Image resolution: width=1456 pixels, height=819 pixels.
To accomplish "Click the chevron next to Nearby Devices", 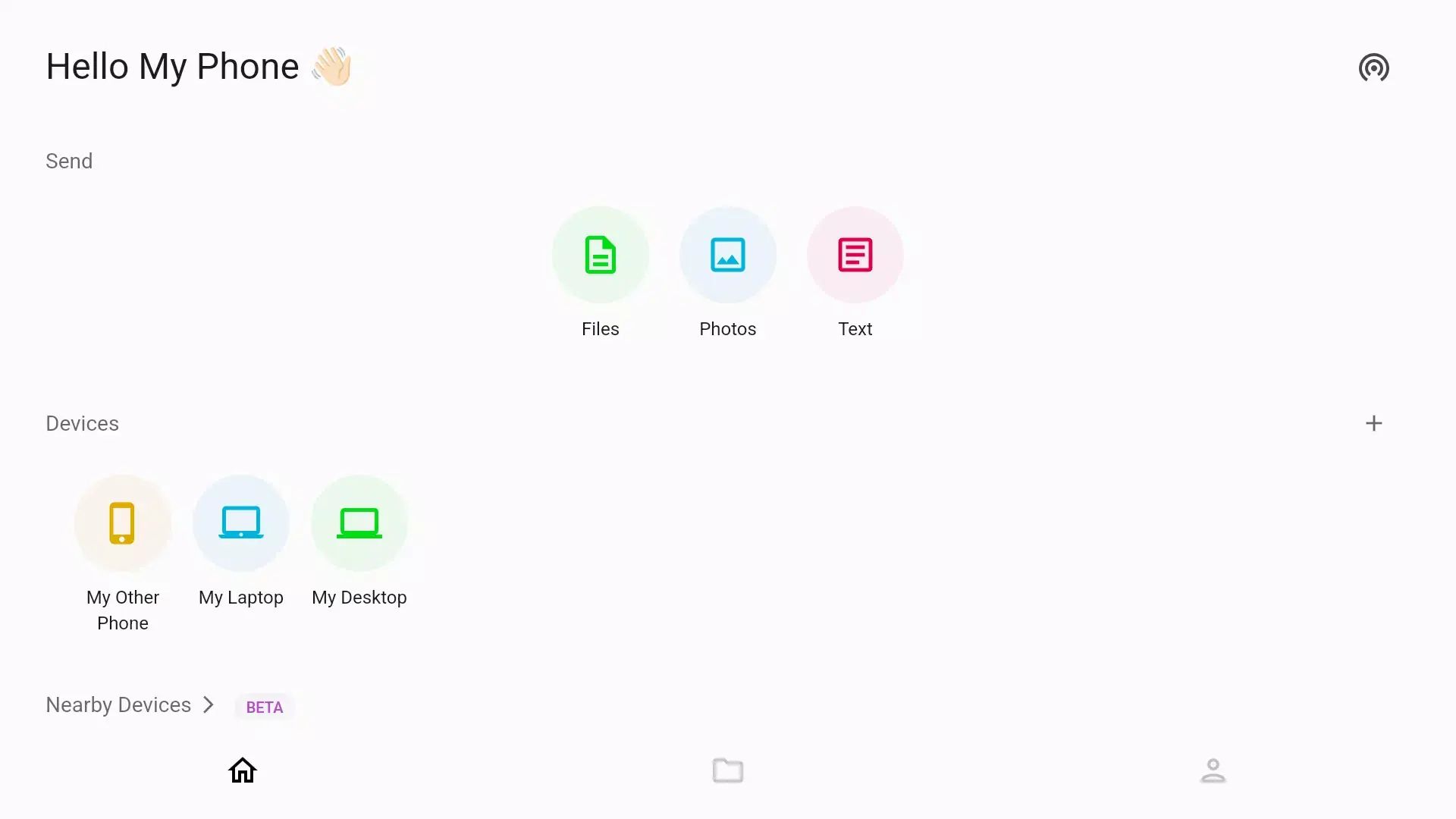I will pyautogui.click(x=208, y=704).
